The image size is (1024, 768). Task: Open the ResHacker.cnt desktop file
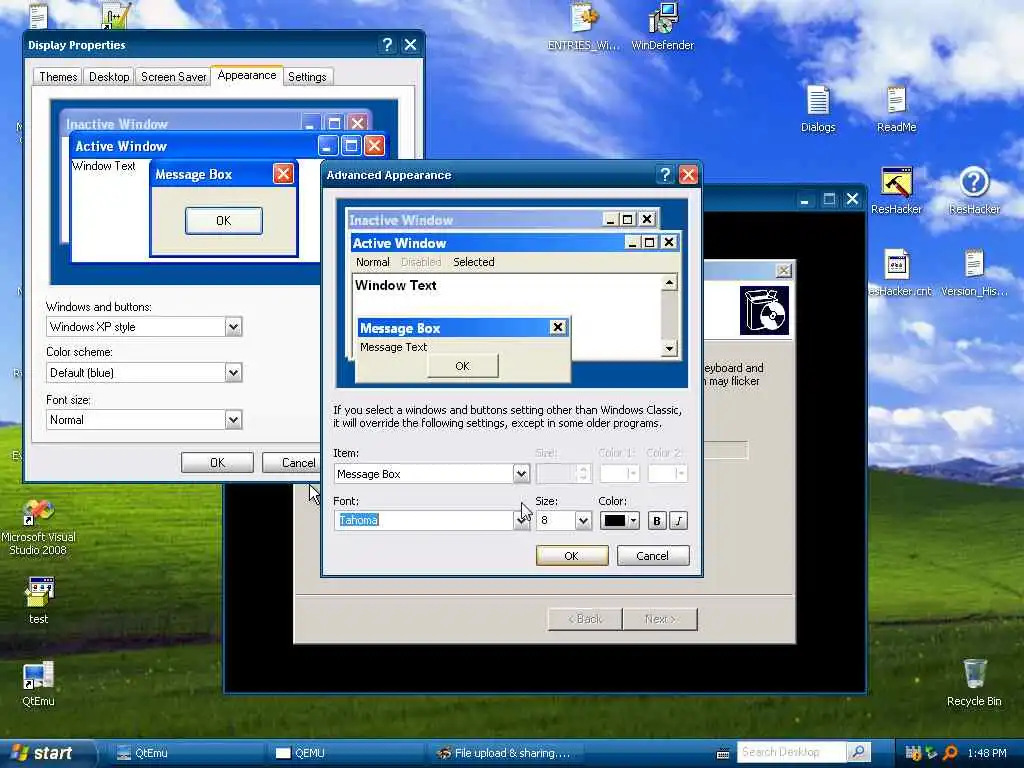pos(899,273)
